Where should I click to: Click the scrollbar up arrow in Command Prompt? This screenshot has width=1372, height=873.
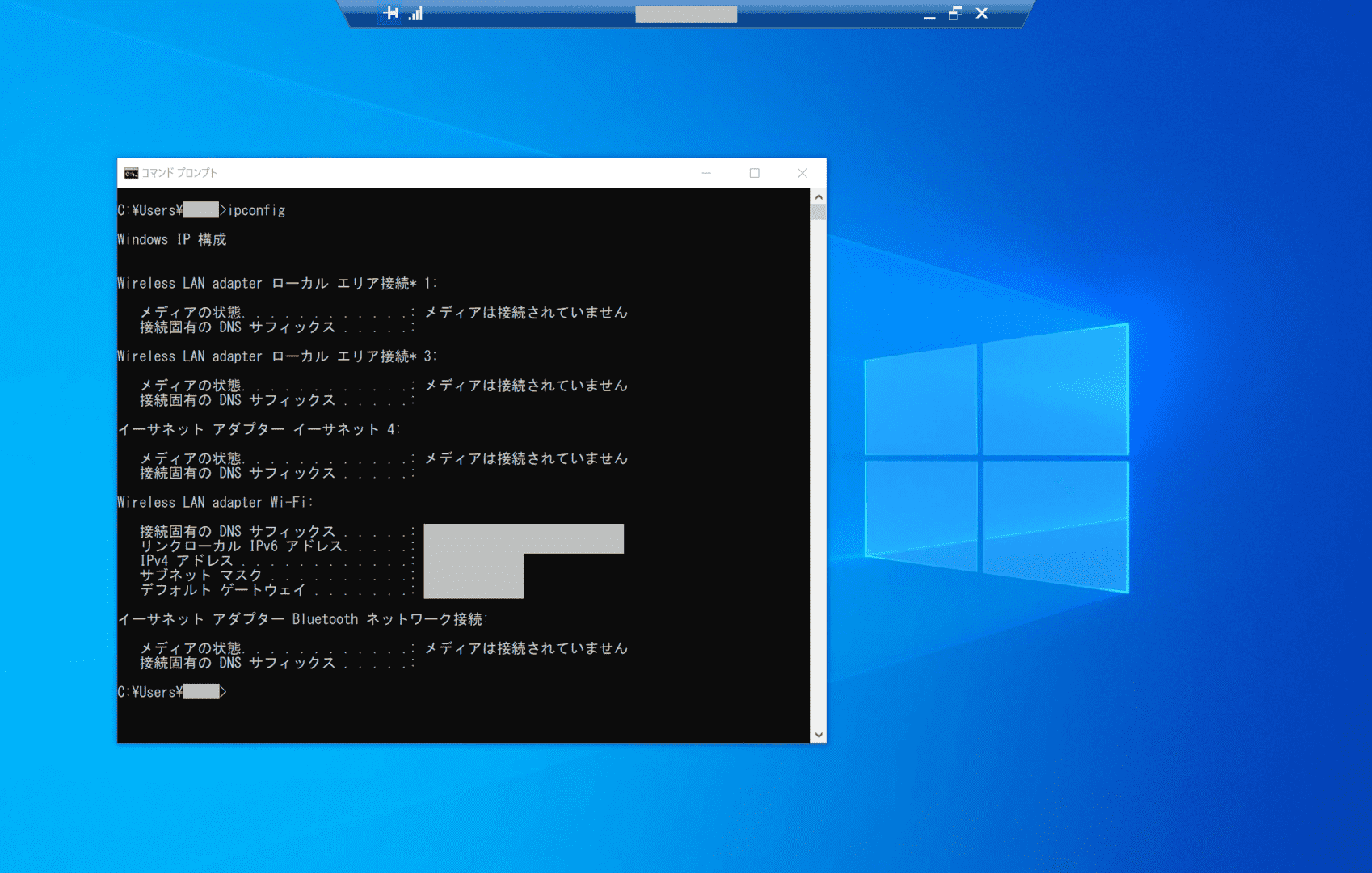coord(819,196)
